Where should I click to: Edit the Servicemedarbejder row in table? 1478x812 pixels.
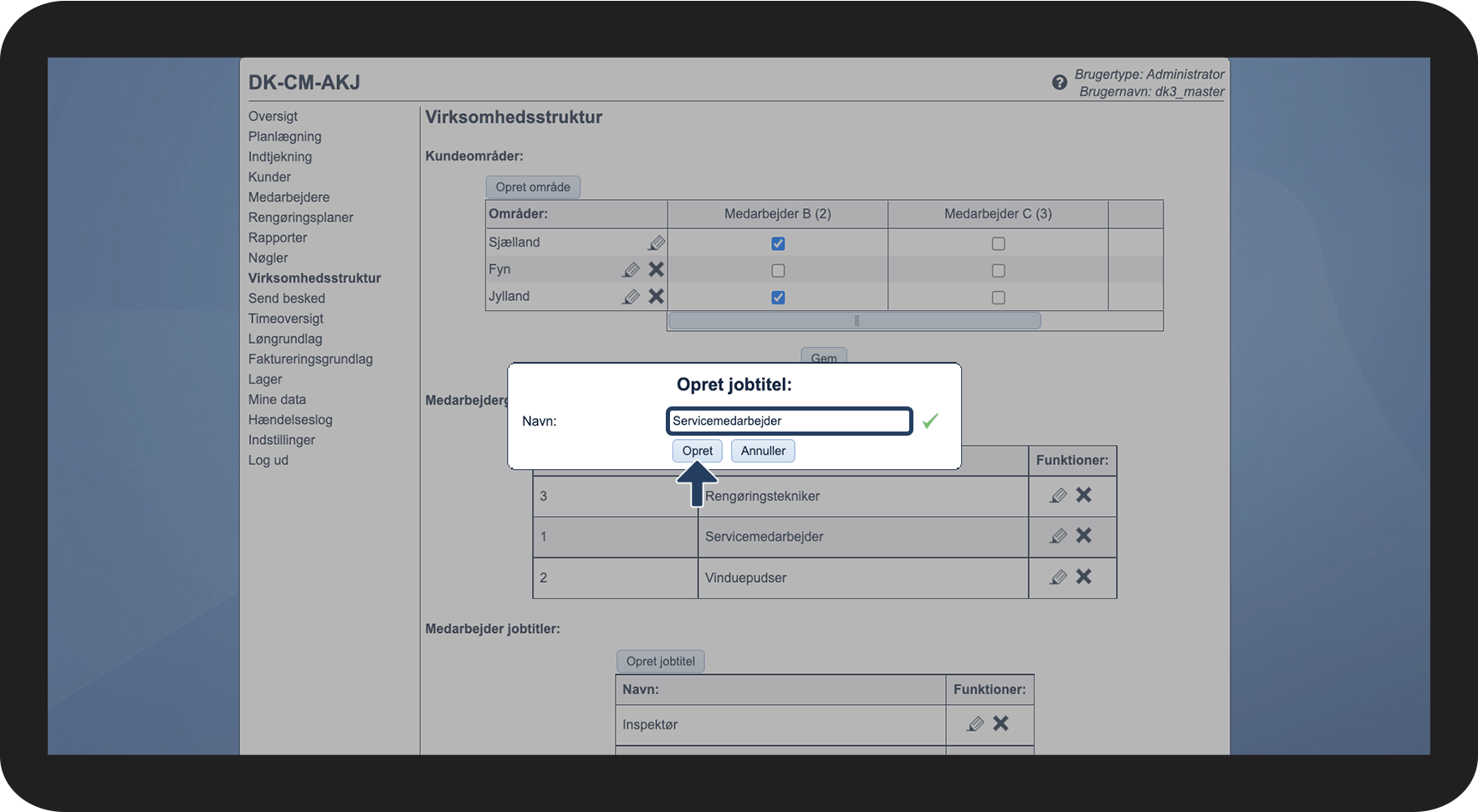point(1058,536)
